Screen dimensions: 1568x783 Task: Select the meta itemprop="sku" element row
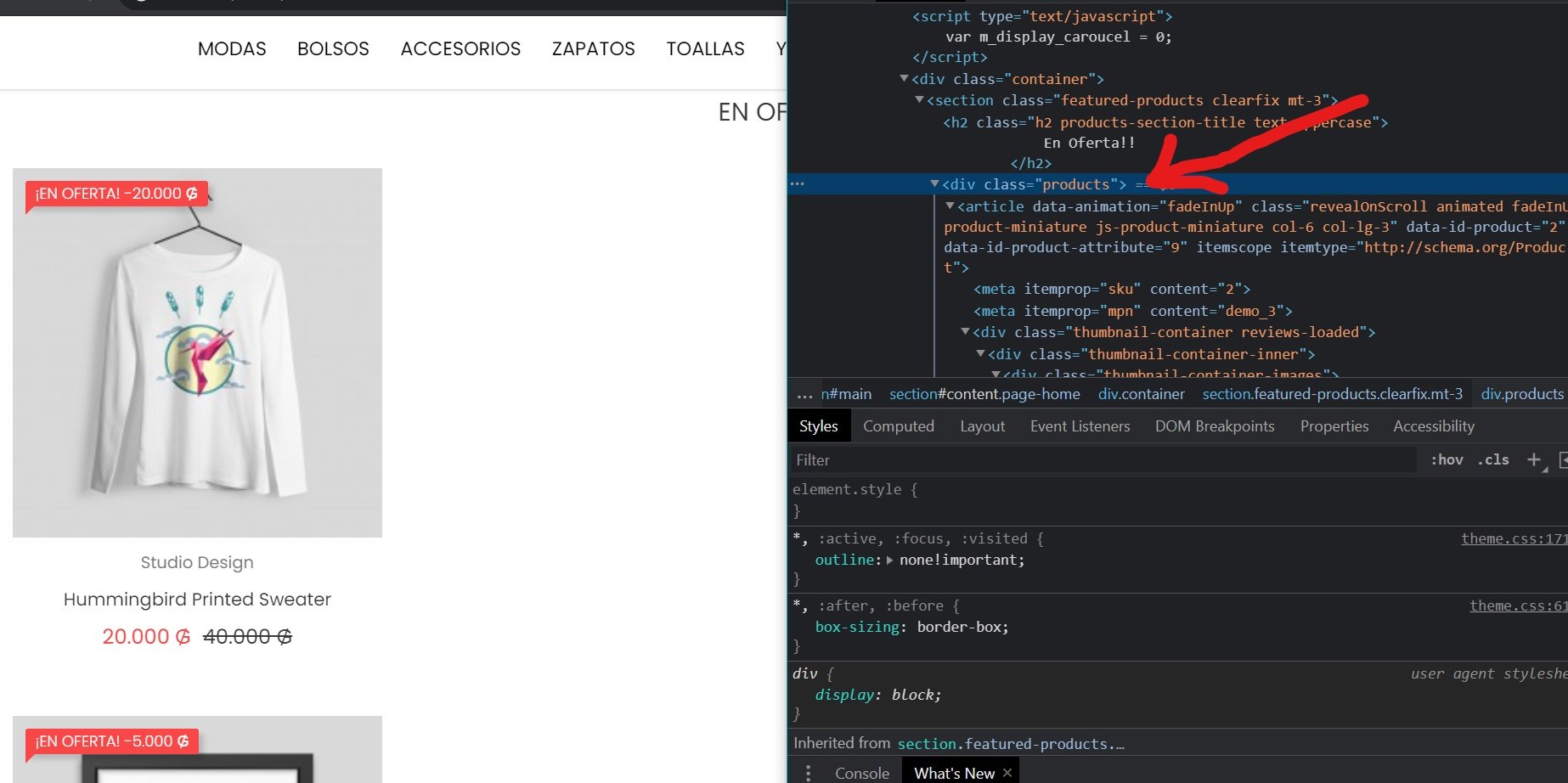(x=1112, y=290)
